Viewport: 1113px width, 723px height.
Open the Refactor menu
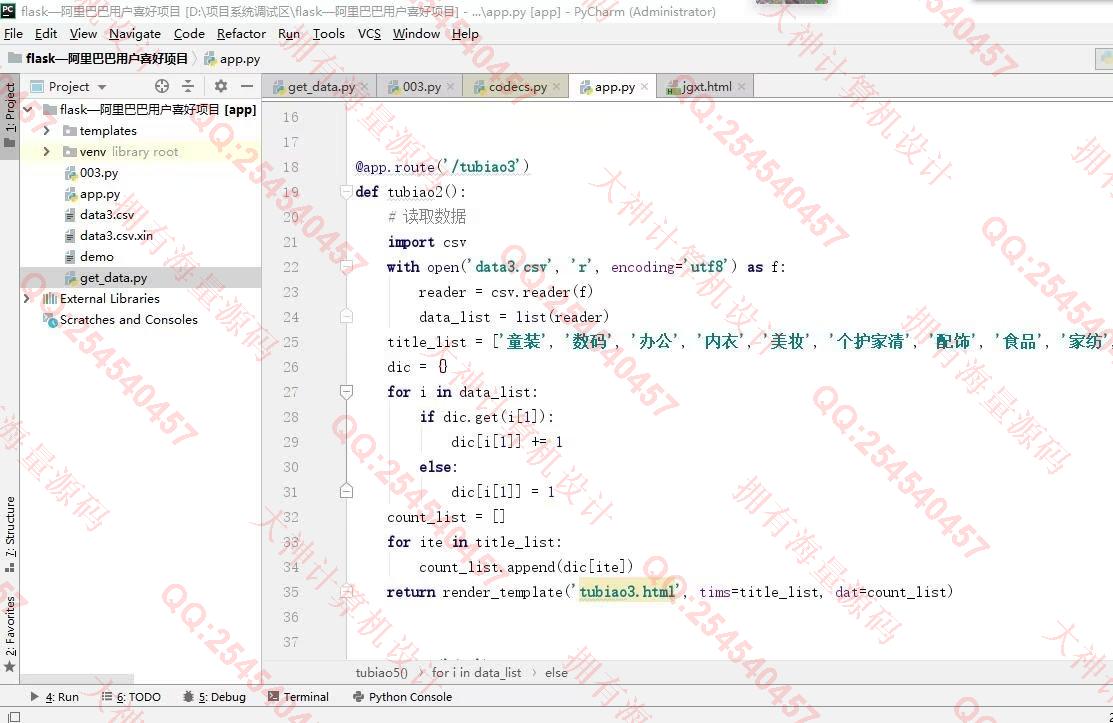coord(241,33)
